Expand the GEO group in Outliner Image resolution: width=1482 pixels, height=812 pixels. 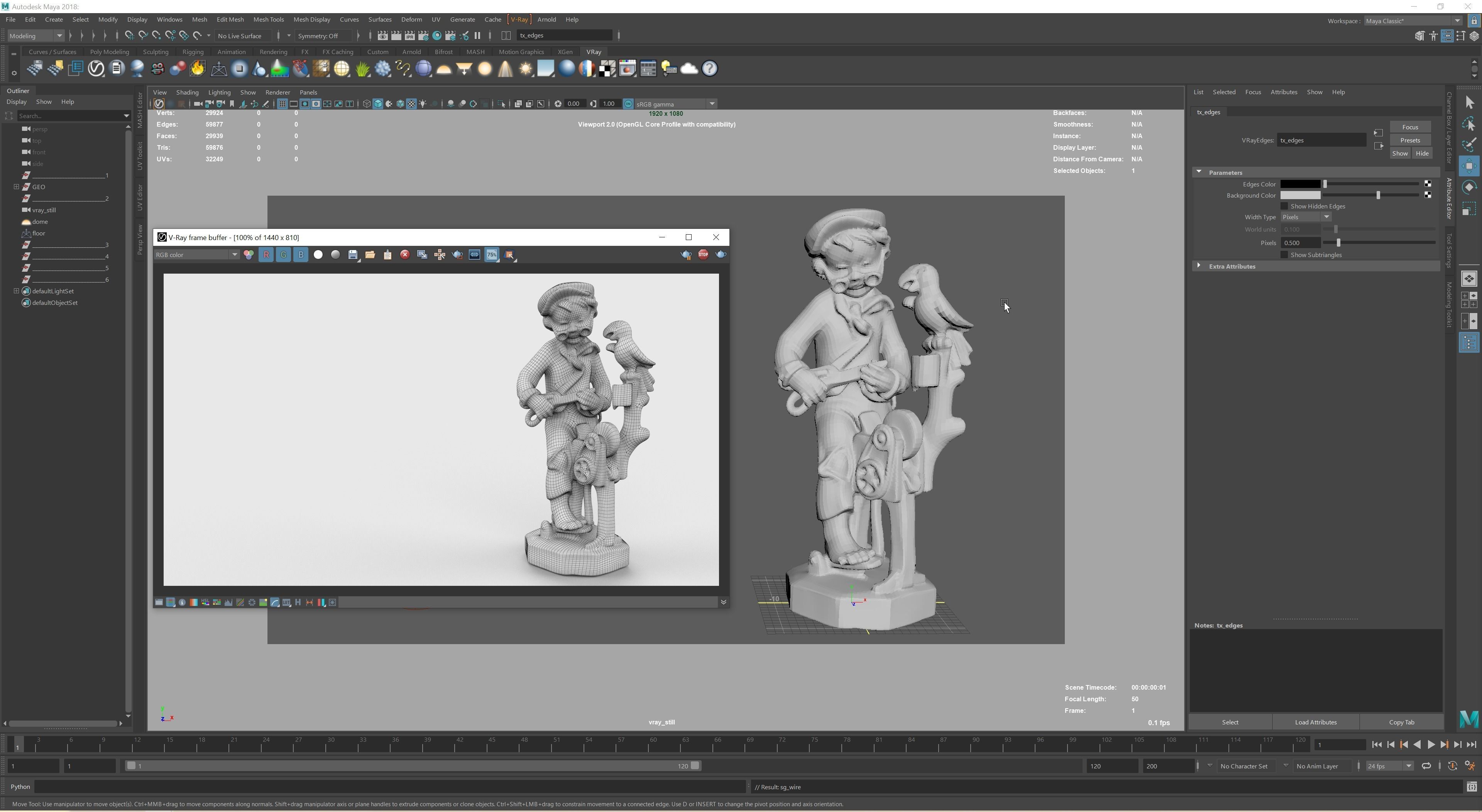pos(16,187)
